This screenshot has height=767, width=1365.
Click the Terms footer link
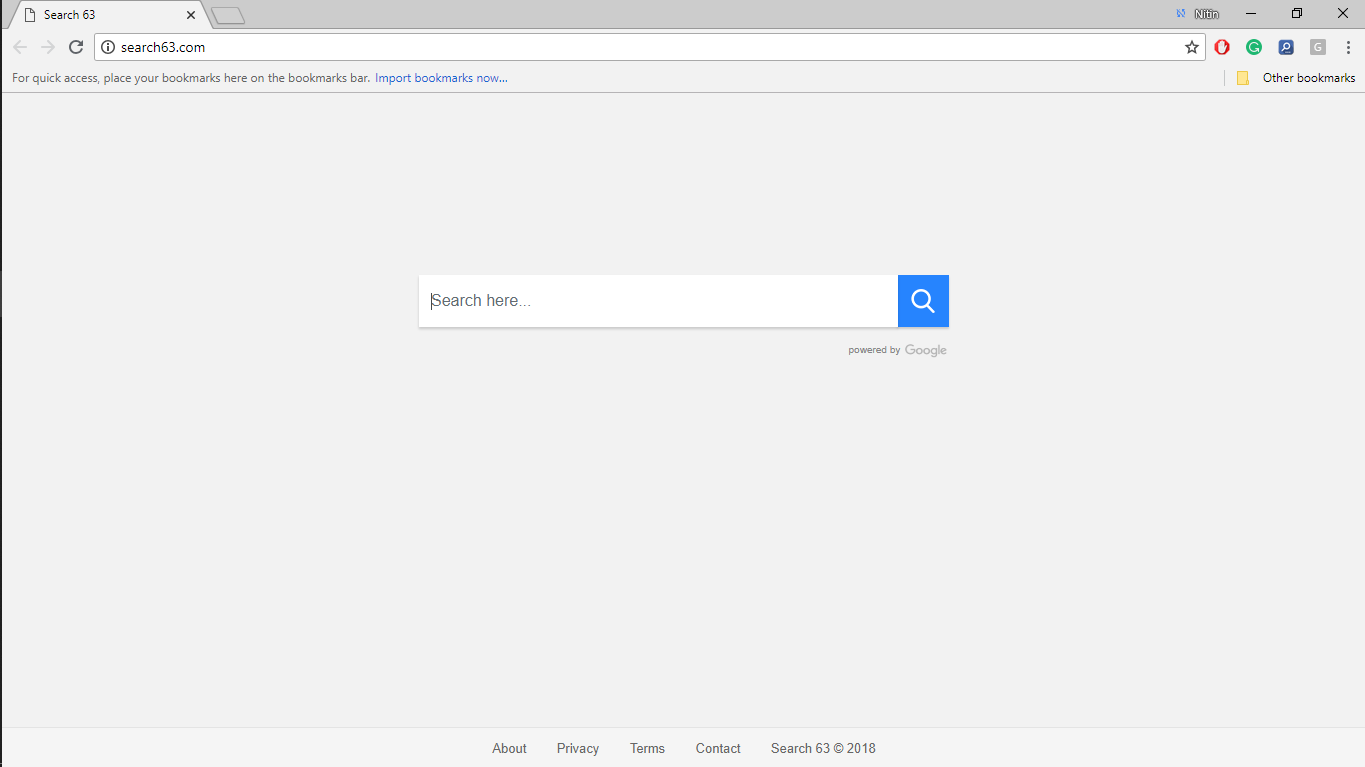(647, 748)
